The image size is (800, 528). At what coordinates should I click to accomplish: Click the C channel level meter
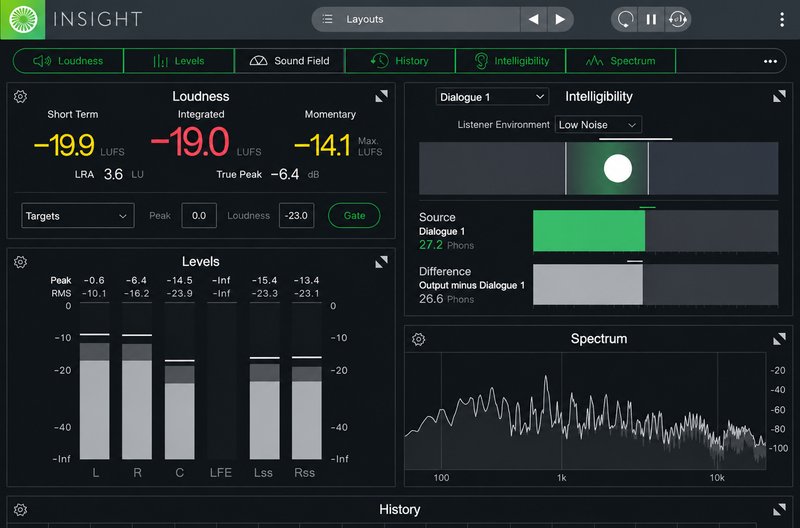(180, 381)
